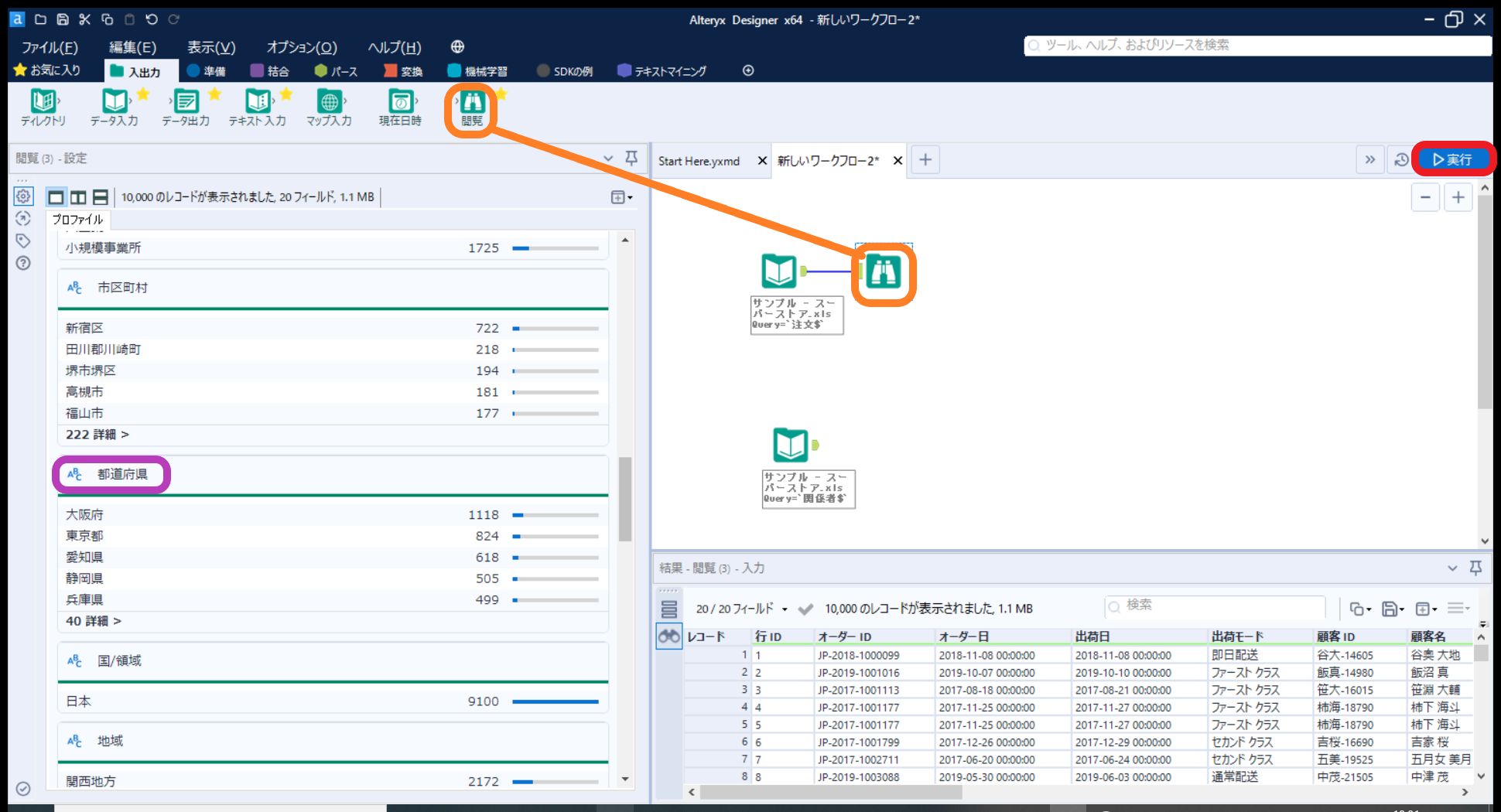Select the データ出力 tool in the palette
This screenshot has width=1501, height=812.
point(186,107)
